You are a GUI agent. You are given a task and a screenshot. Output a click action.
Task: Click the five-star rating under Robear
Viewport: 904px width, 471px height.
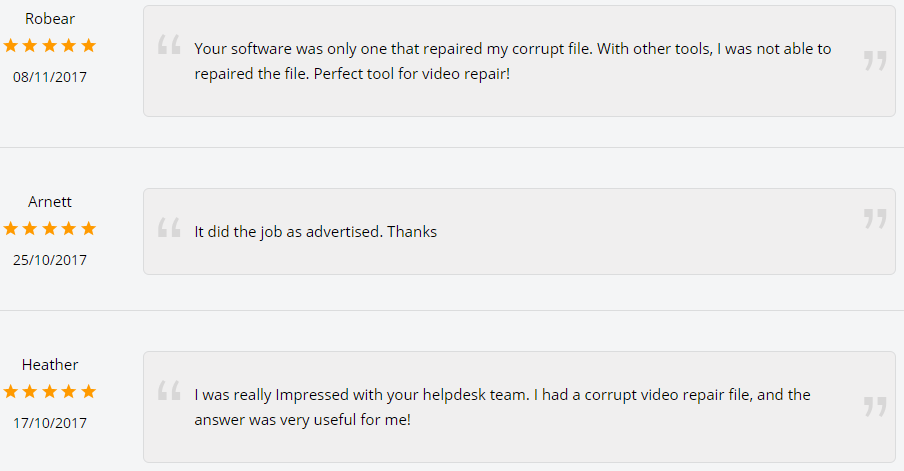tap(50, 46)
